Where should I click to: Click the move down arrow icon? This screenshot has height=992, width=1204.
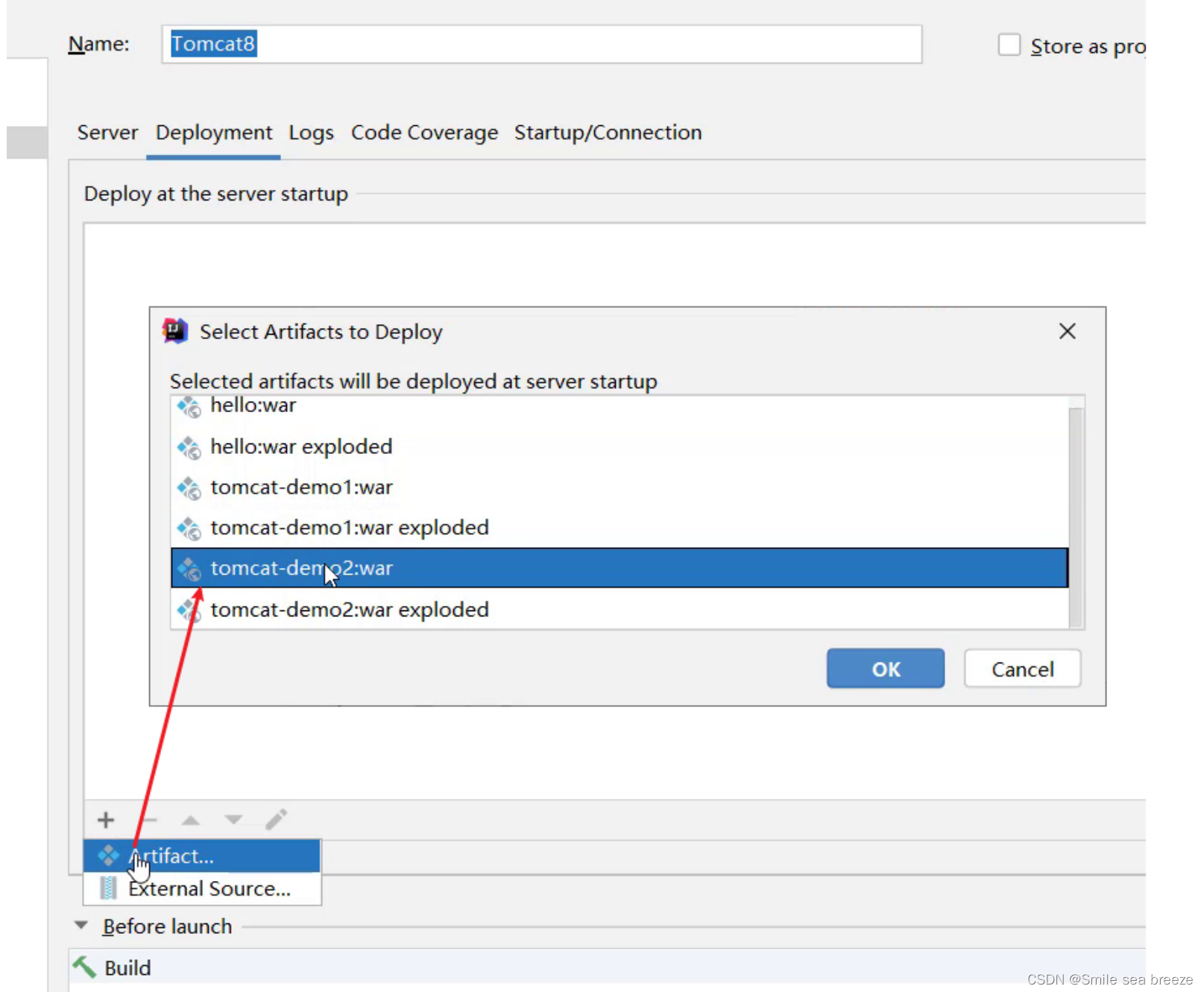(233, 820)
